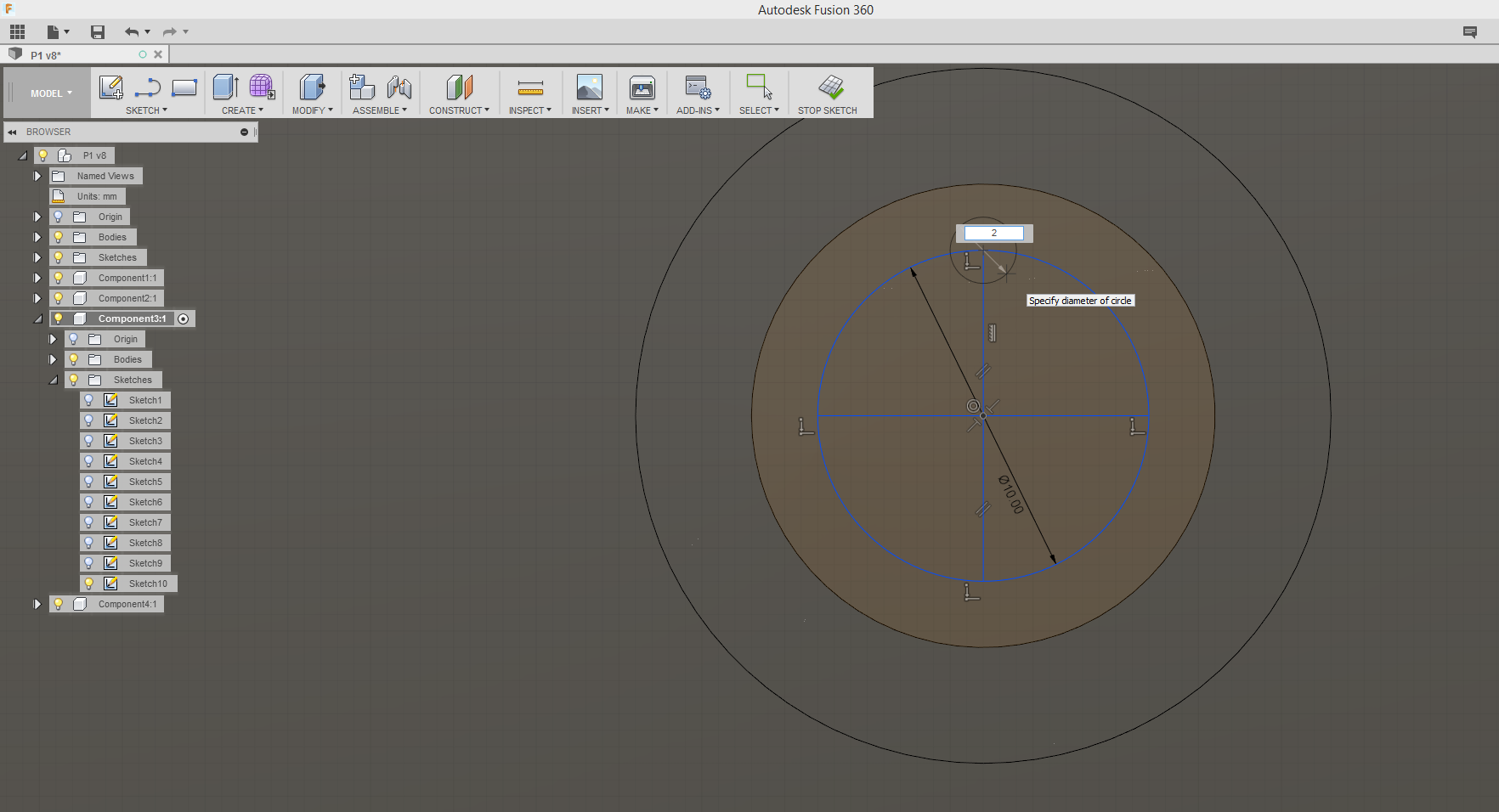The height and width of the screenshot is (812, 1499).
Task: Open the data panel grid icon
Action: click(x=17, y=32)
